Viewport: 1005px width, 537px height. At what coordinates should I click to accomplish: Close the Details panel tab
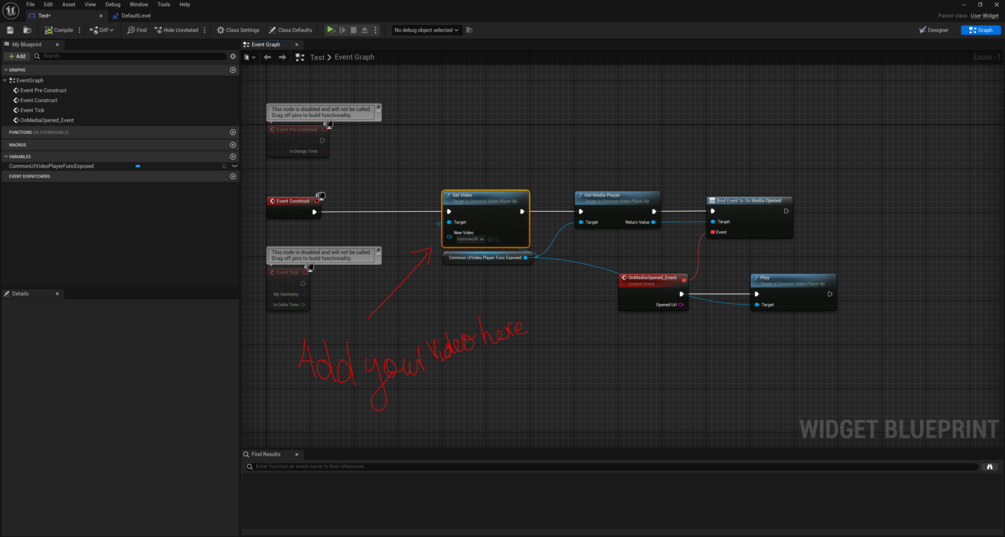click(x=57, y=293)
